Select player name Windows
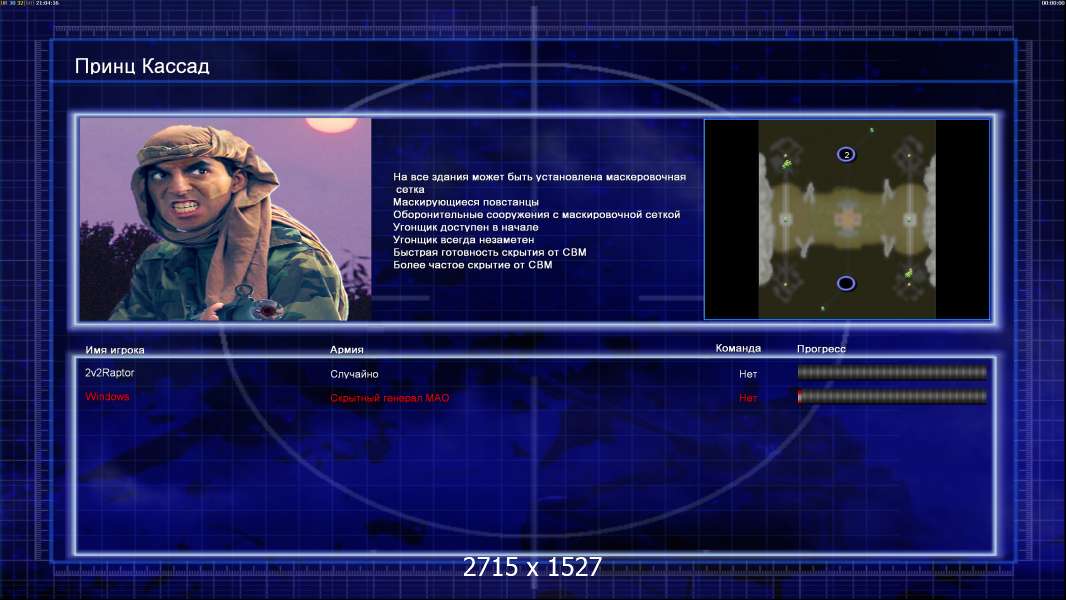 (107, 396)
